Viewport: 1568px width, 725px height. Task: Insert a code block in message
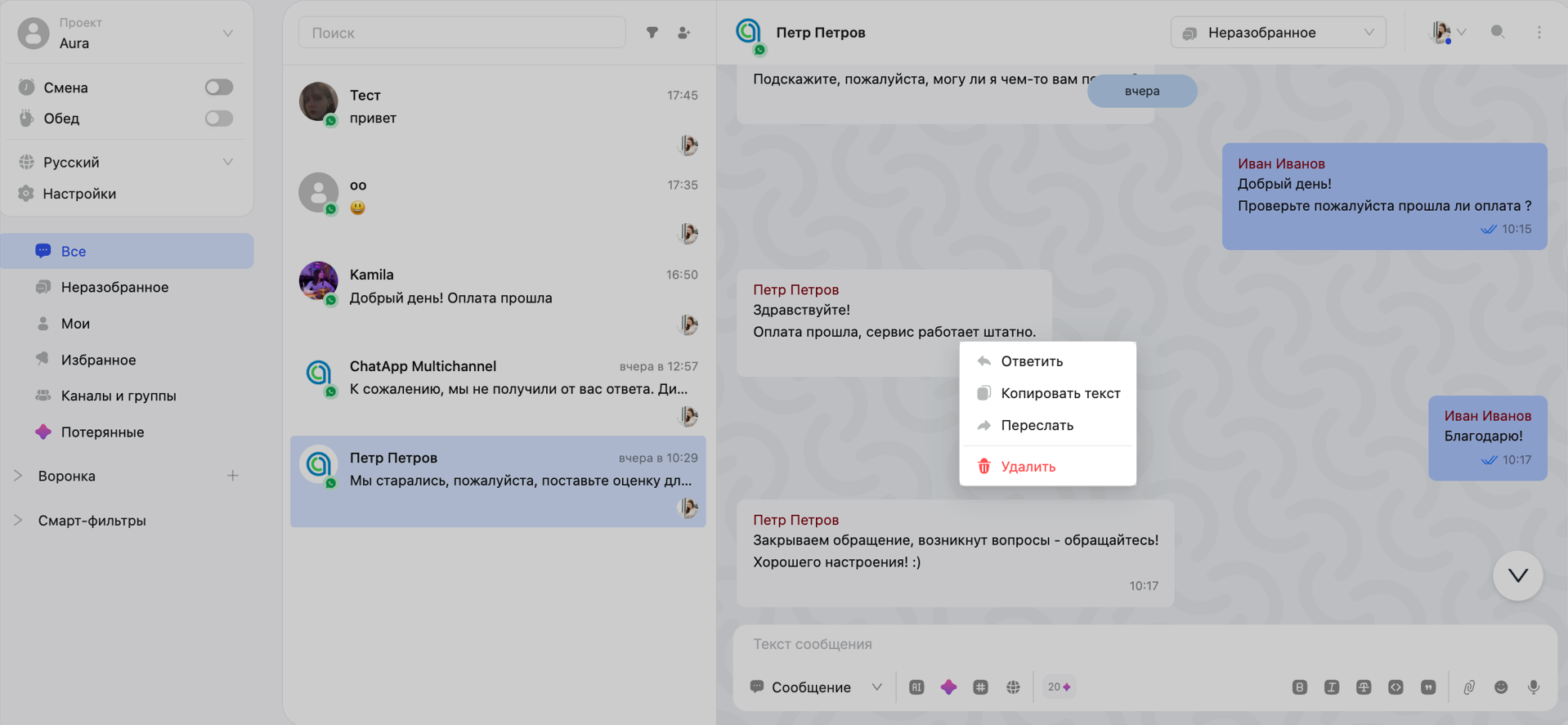pos(1396,687)
